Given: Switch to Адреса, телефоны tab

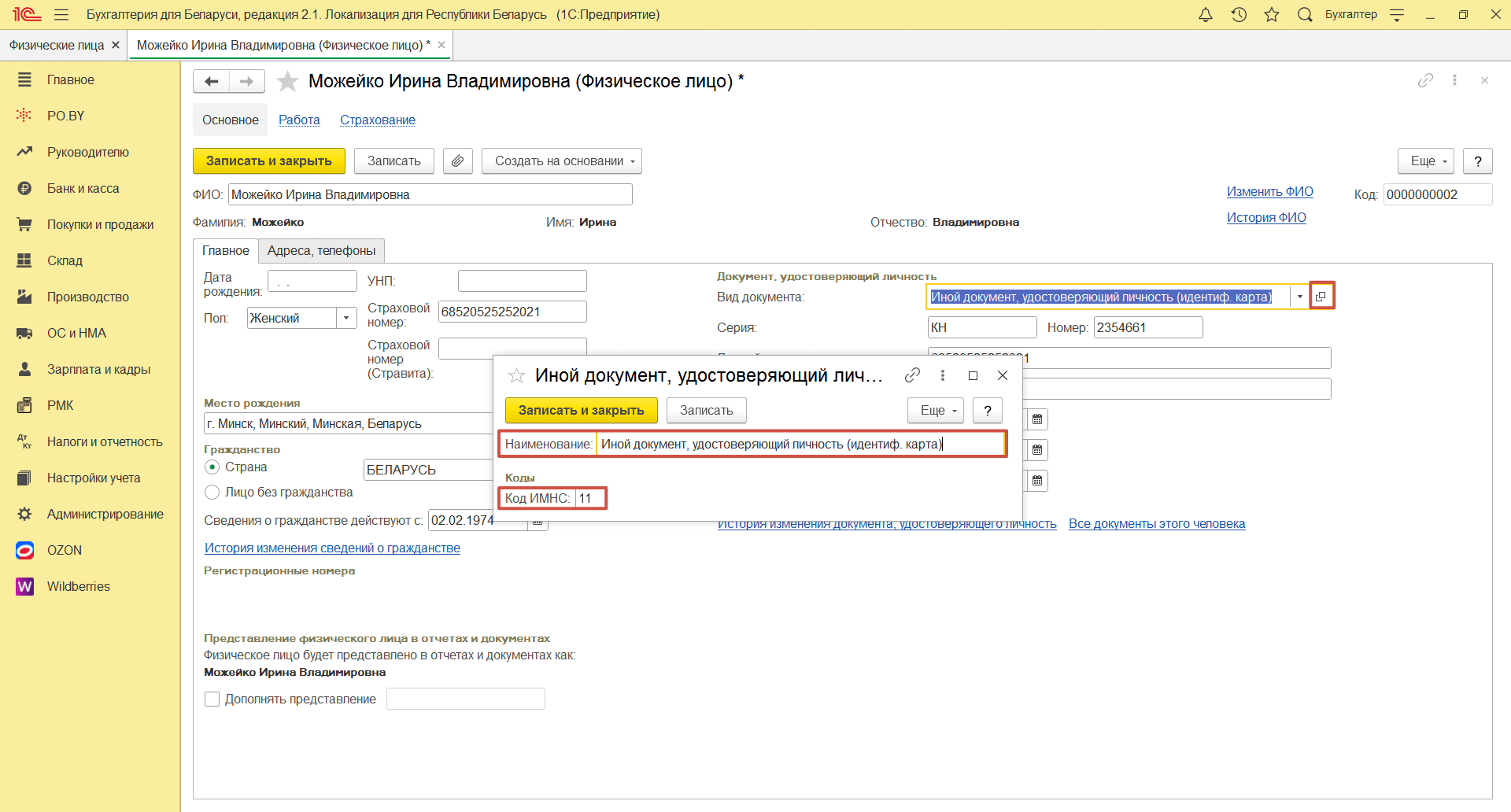Looking at the screenshot, I should coord(321,251).
